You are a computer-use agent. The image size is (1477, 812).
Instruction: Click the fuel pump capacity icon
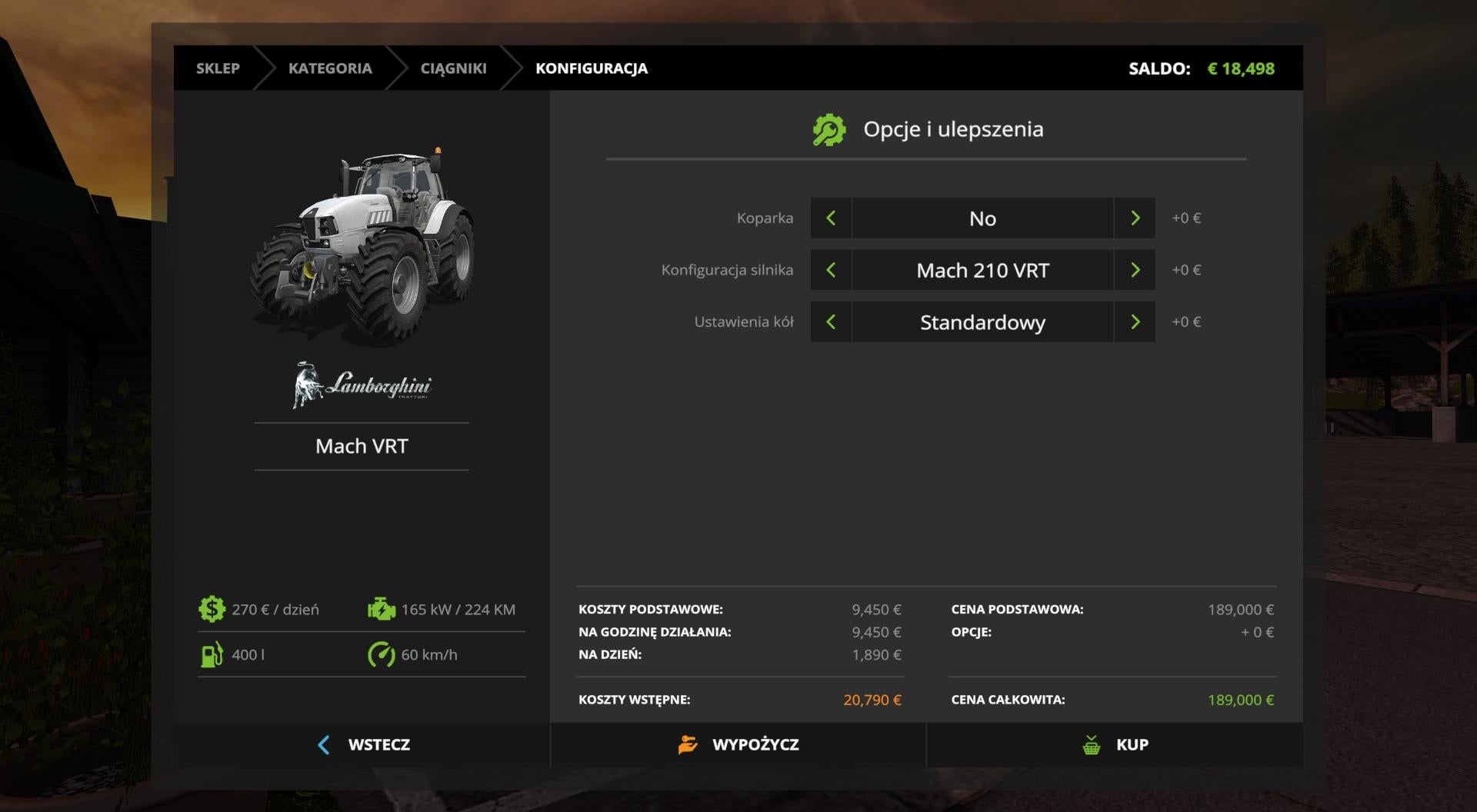pos(212,654)
